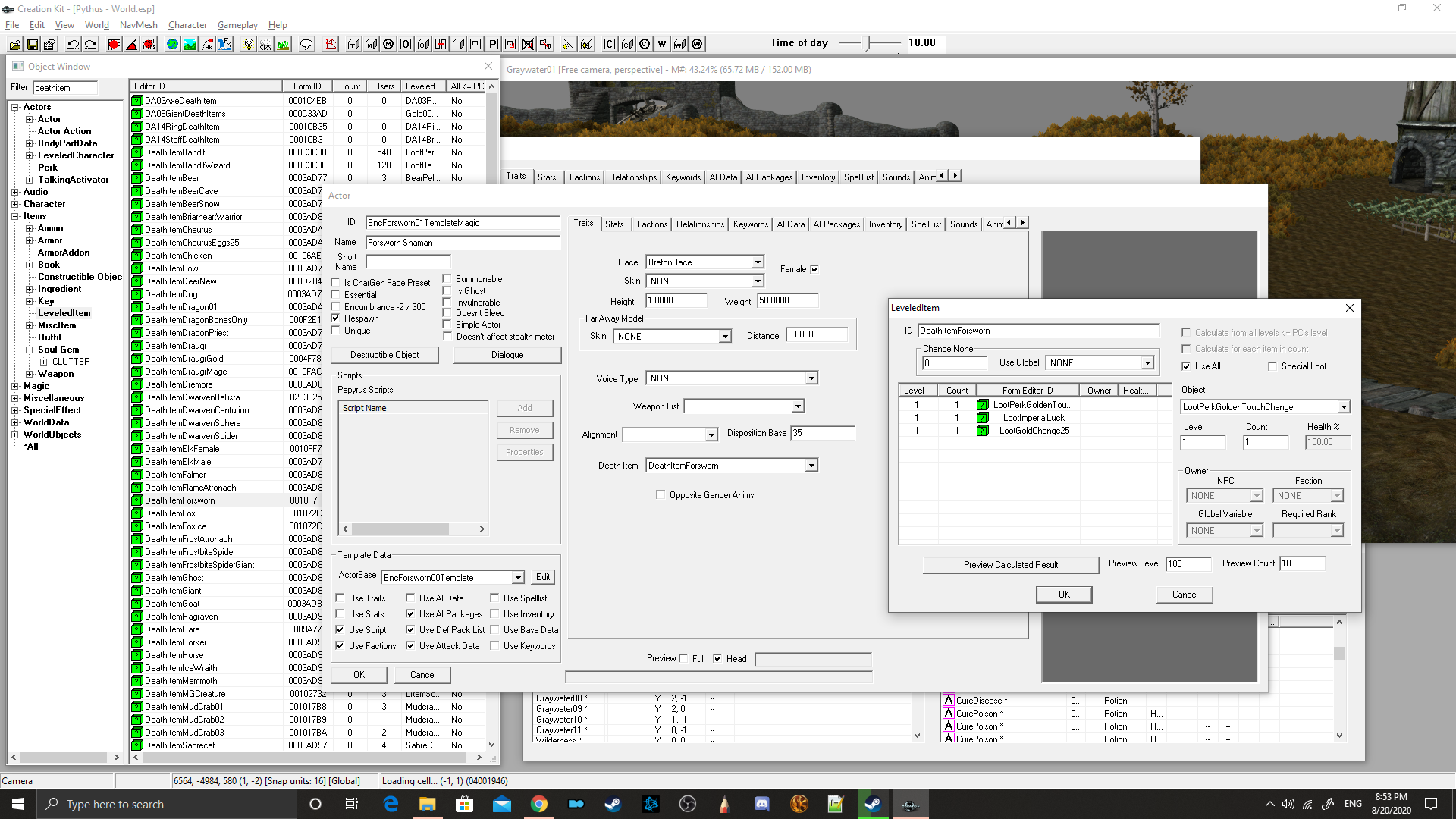Click OK in the LeveledItem dialog
This screenshot has width=1456, height=819.
coord(1064,595)
